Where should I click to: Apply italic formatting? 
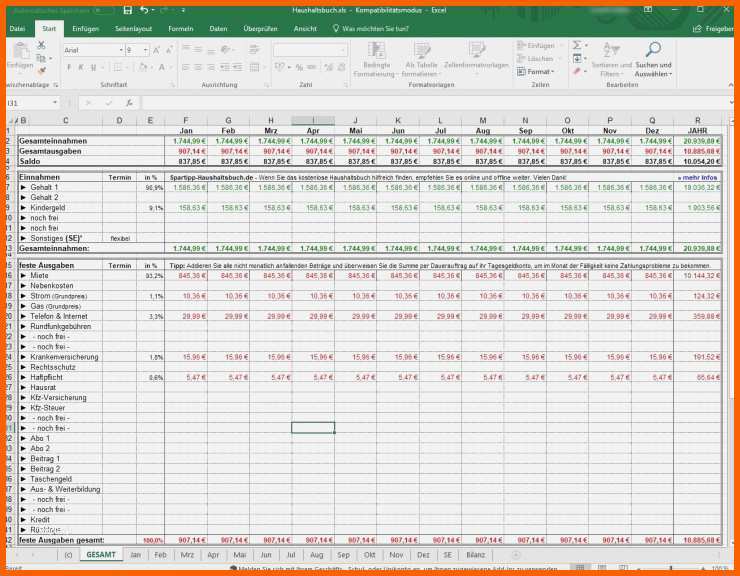click(x=81, y=68)
